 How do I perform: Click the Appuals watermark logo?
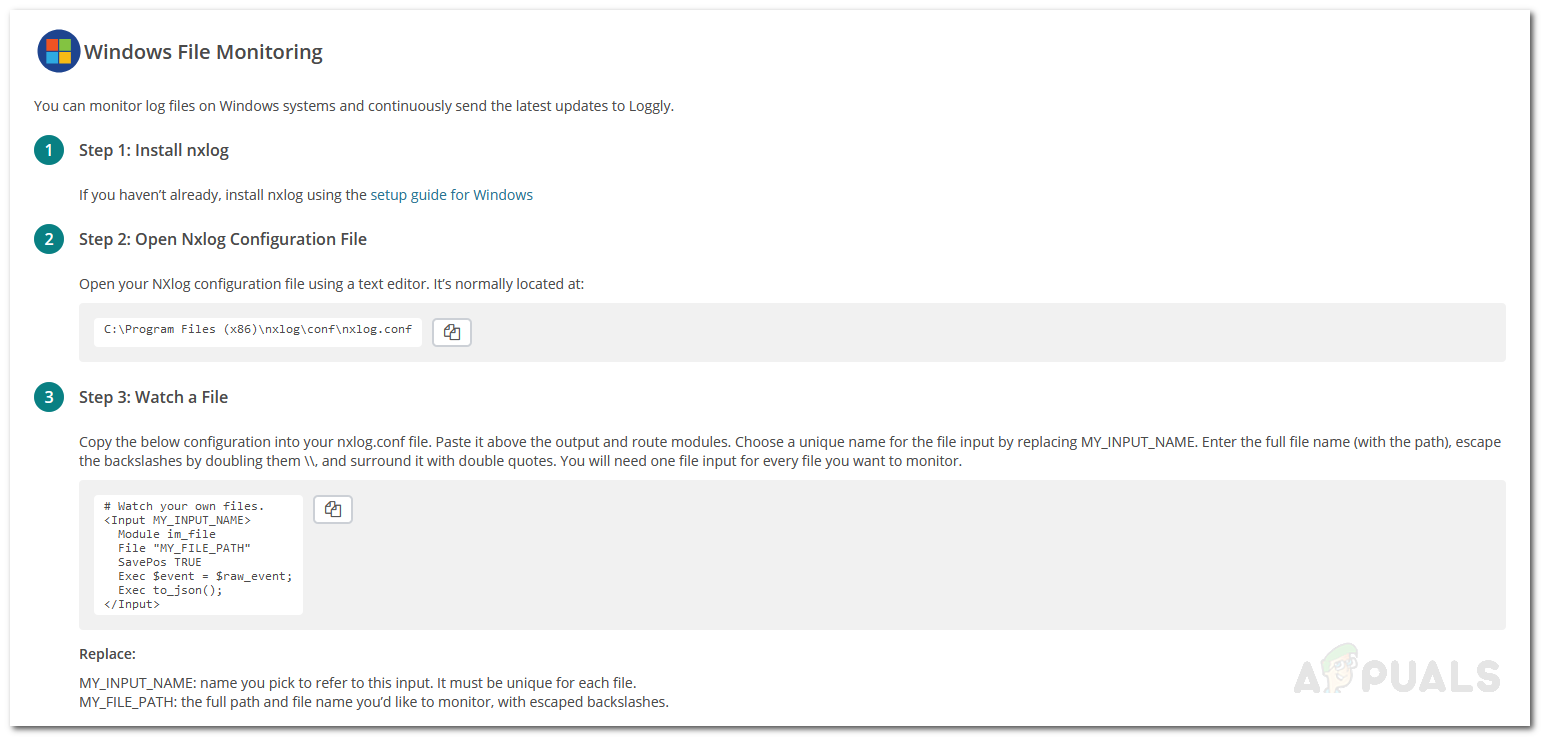[x=1396, y=673]
